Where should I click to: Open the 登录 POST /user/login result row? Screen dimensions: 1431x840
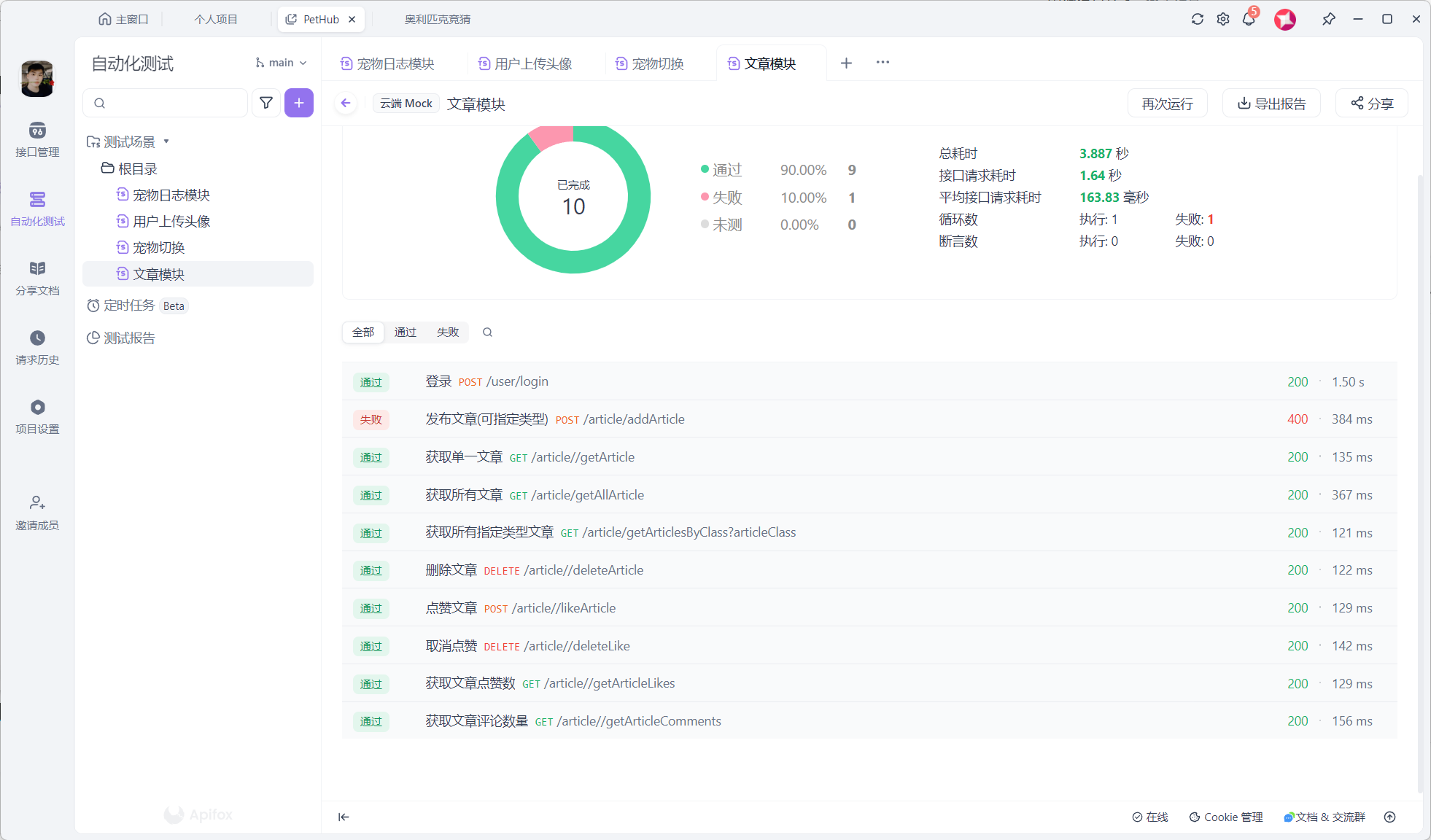869,381
